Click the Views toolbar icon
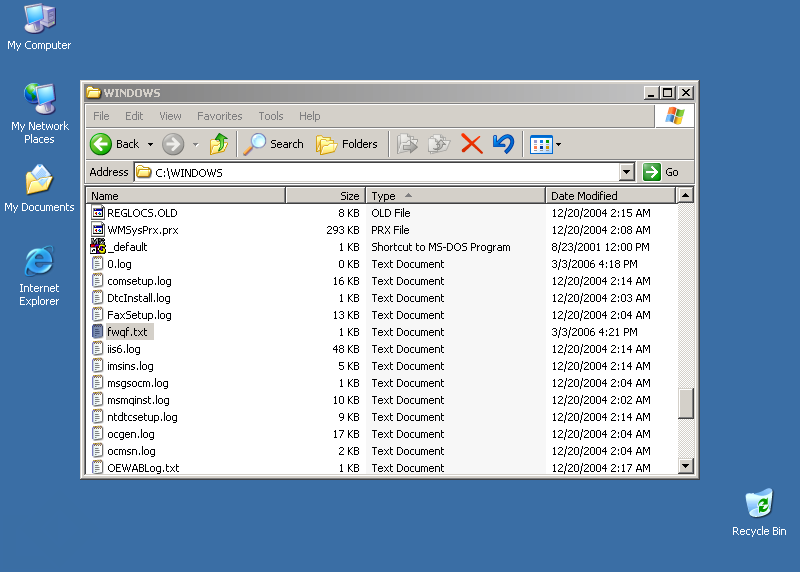This screenshot has width=800, height=572. pos(541,144)
